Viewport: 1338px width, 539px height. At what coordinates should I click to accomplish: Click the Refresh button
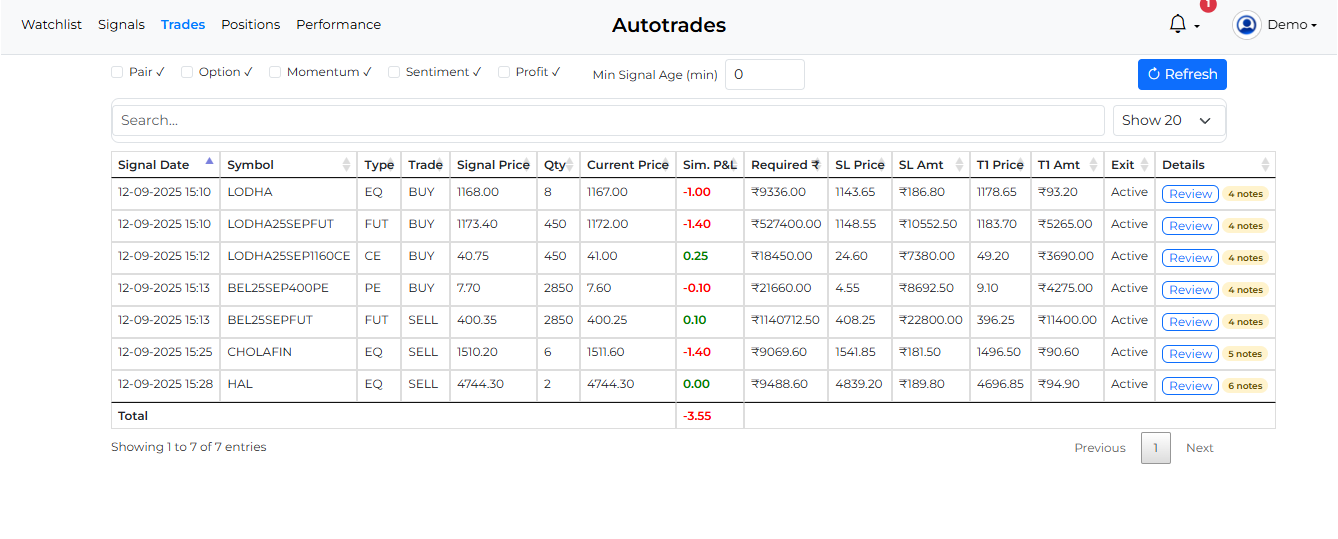pos(1182,74)
